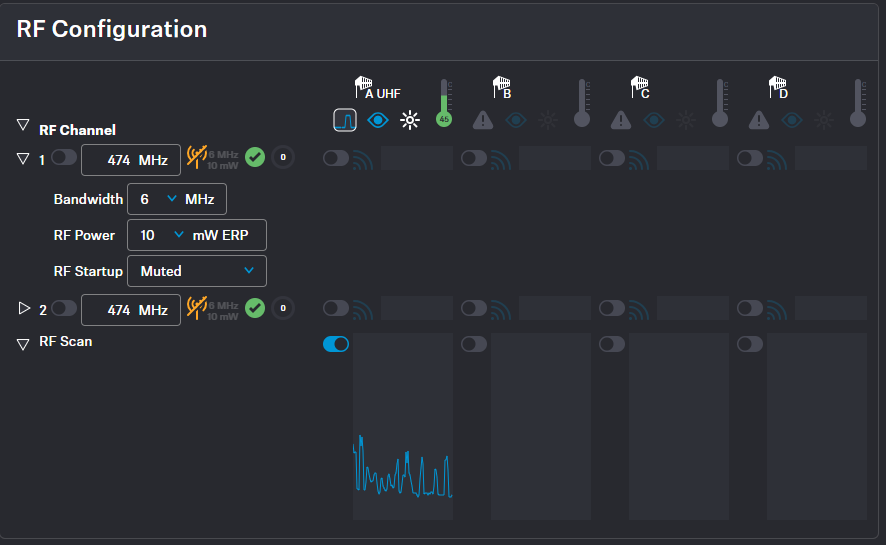The image size is (886, 545).
Task: Click channel 1's orange muted antenna icon
Action: click(197, 158)
